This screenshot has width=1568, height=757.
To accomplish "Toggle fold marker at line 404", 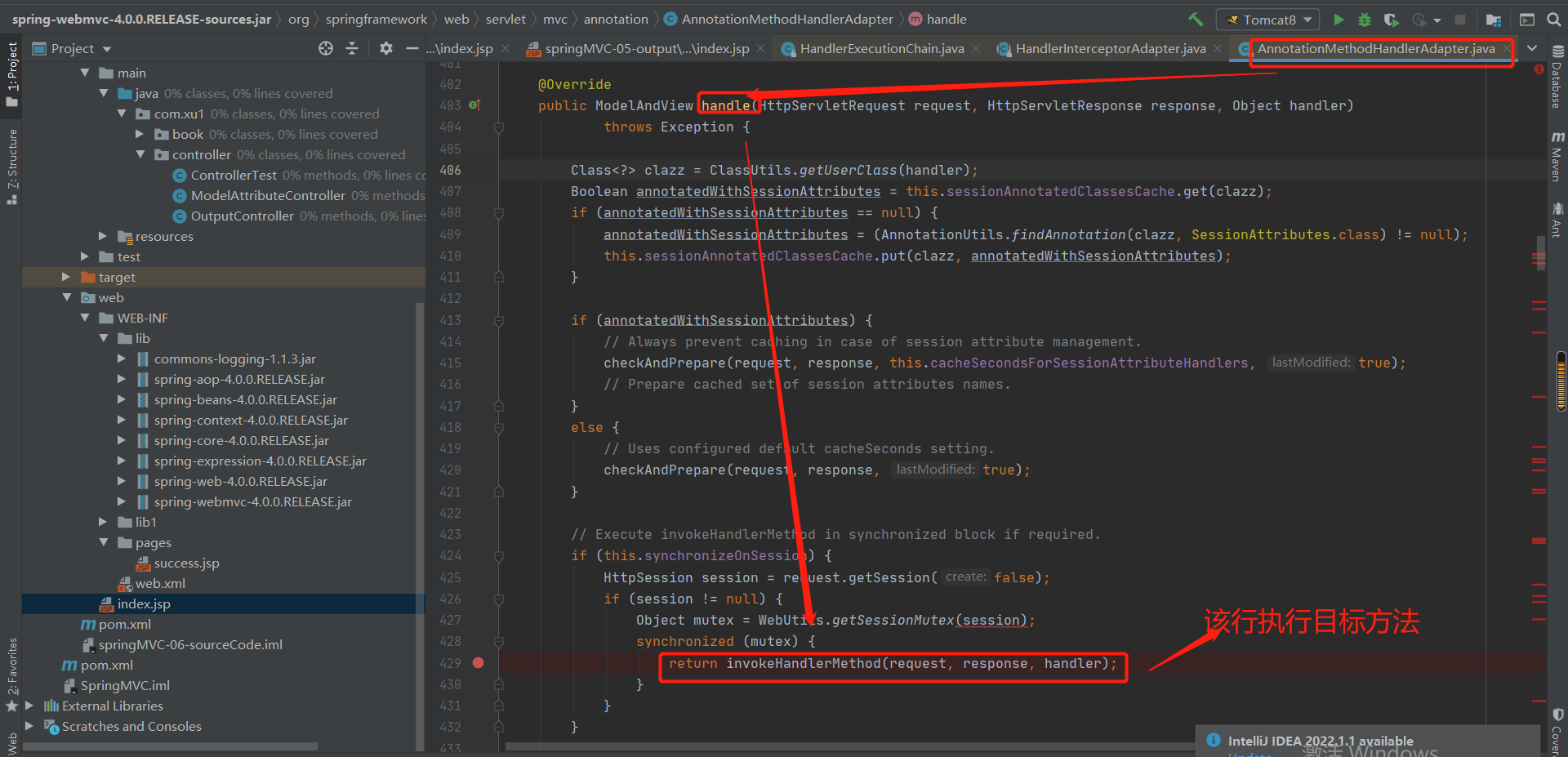I will tap(498, 127).
